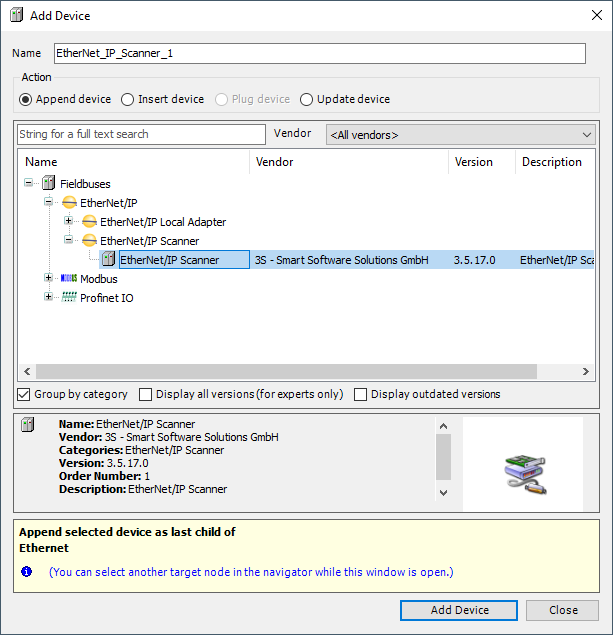The width and height of the screenshot is (613, 635).
Task: Enable Display all versions checkbox
Action: (x=146, y=394)
